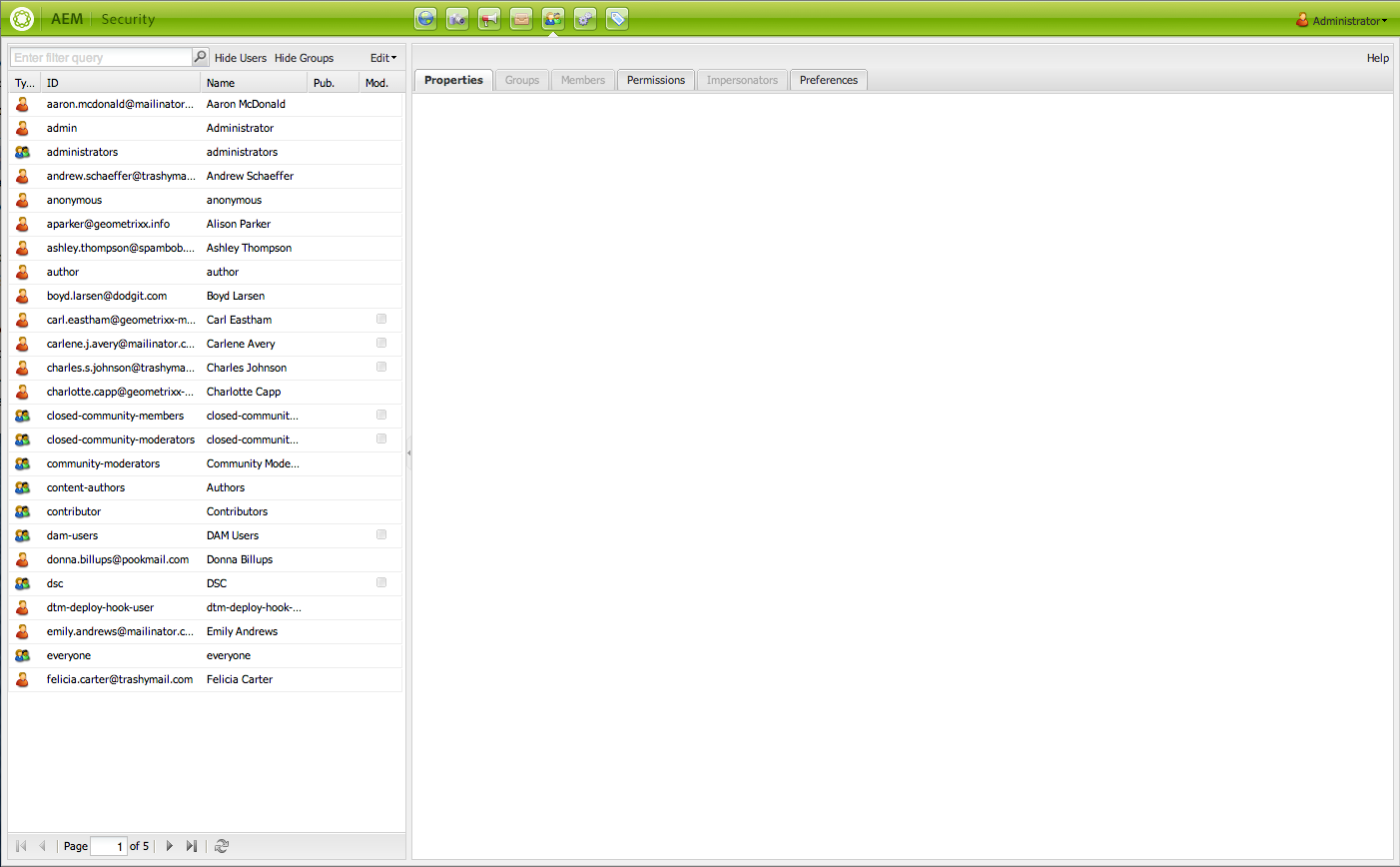Open the Inbox tray icon
1400x867 pixels.
[521, 19]
